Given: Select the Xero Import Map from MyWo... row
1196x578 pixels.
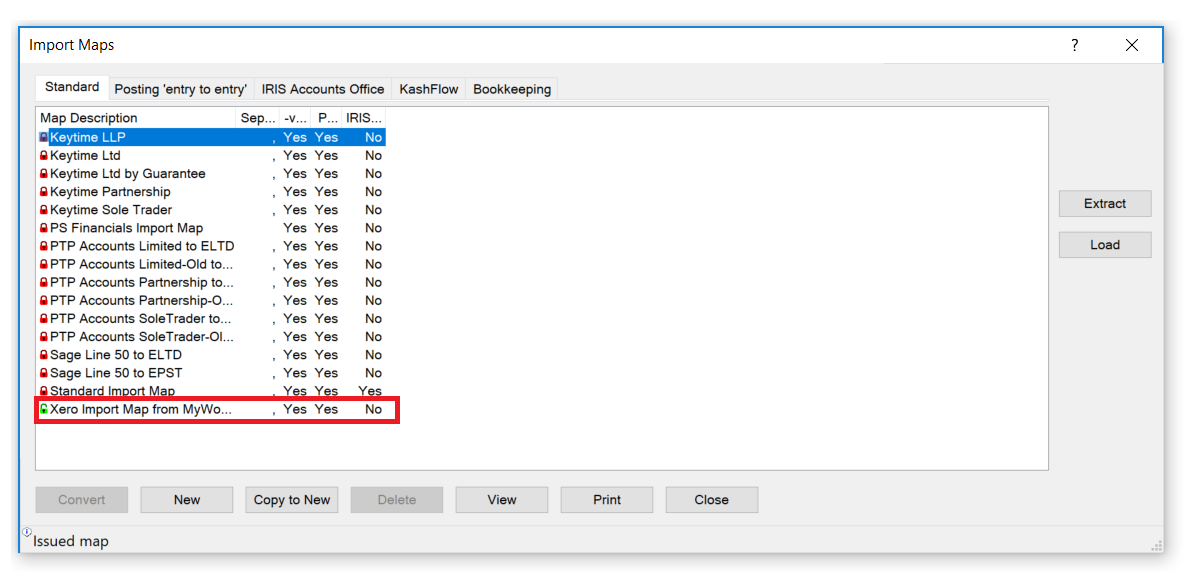Looking at the screenshot, I should click(211, 409).
